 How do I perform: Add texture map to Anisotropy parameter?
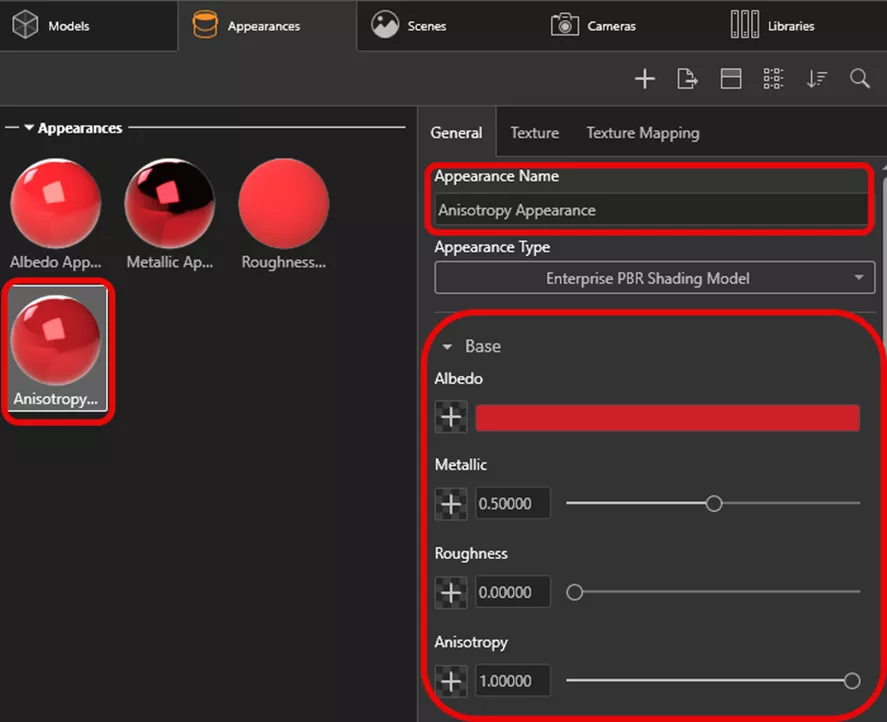[451, 682]
